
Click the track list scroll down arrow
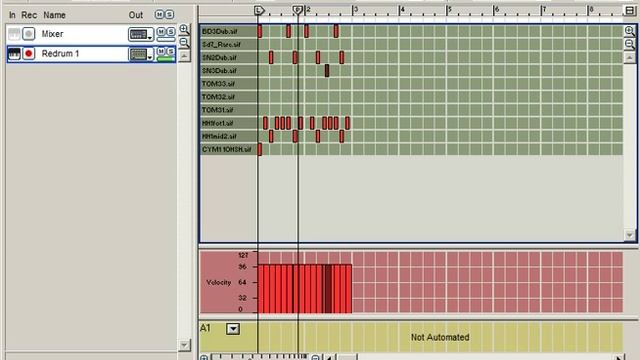184,345
